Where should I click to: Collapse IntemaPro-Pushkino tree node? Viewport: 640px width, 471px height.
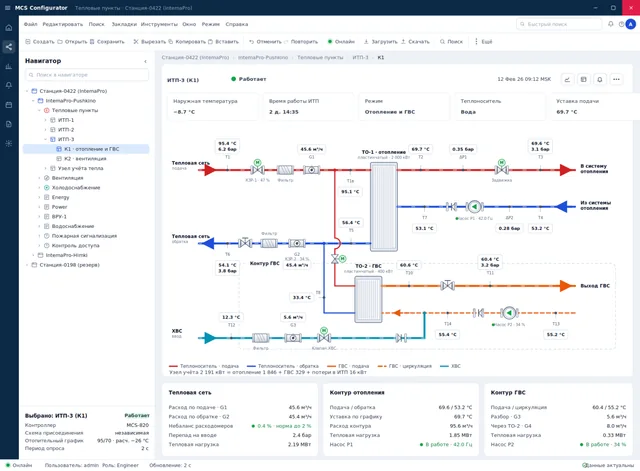(33, 101)
